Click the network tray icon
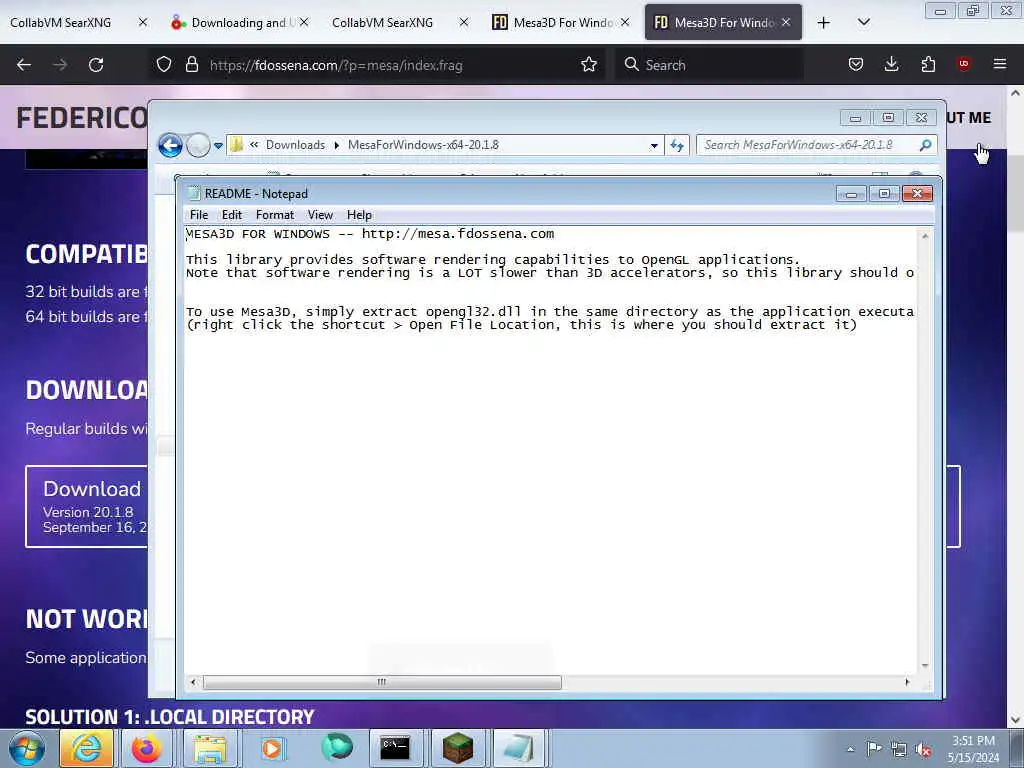The height and width of the screenshot is (768, 1024). (x=899, y=749)
